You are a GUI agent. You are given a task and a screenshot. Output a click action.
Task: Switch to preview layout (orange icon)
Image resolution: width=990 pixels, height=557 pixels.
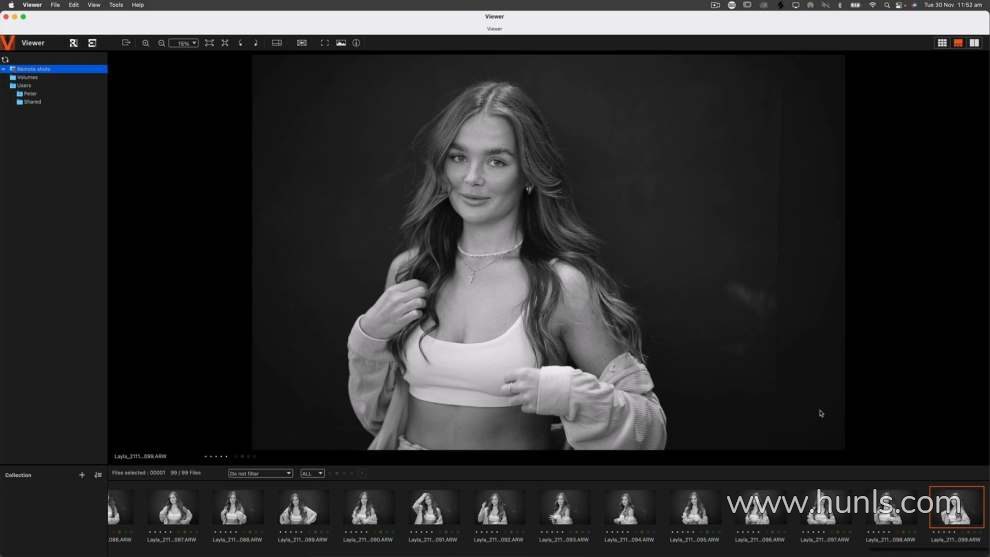958,43
